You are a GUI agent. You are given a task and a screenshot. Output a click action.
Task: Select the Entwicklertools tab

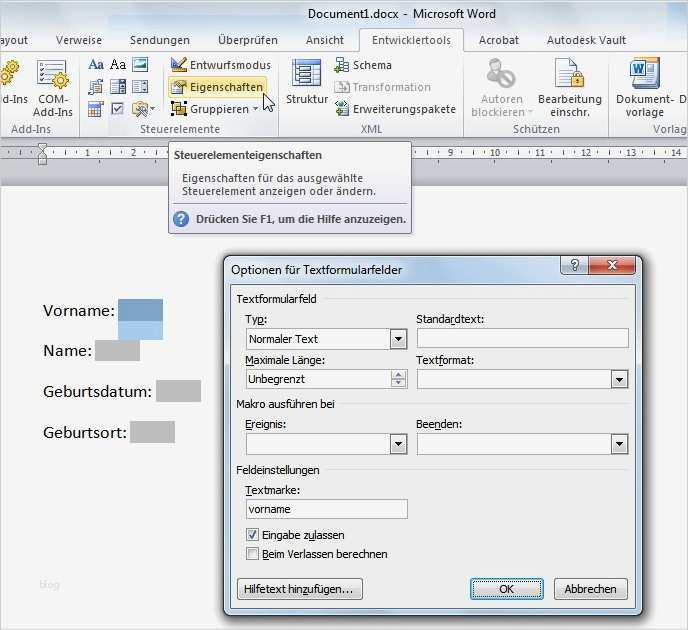click(411, 40)
